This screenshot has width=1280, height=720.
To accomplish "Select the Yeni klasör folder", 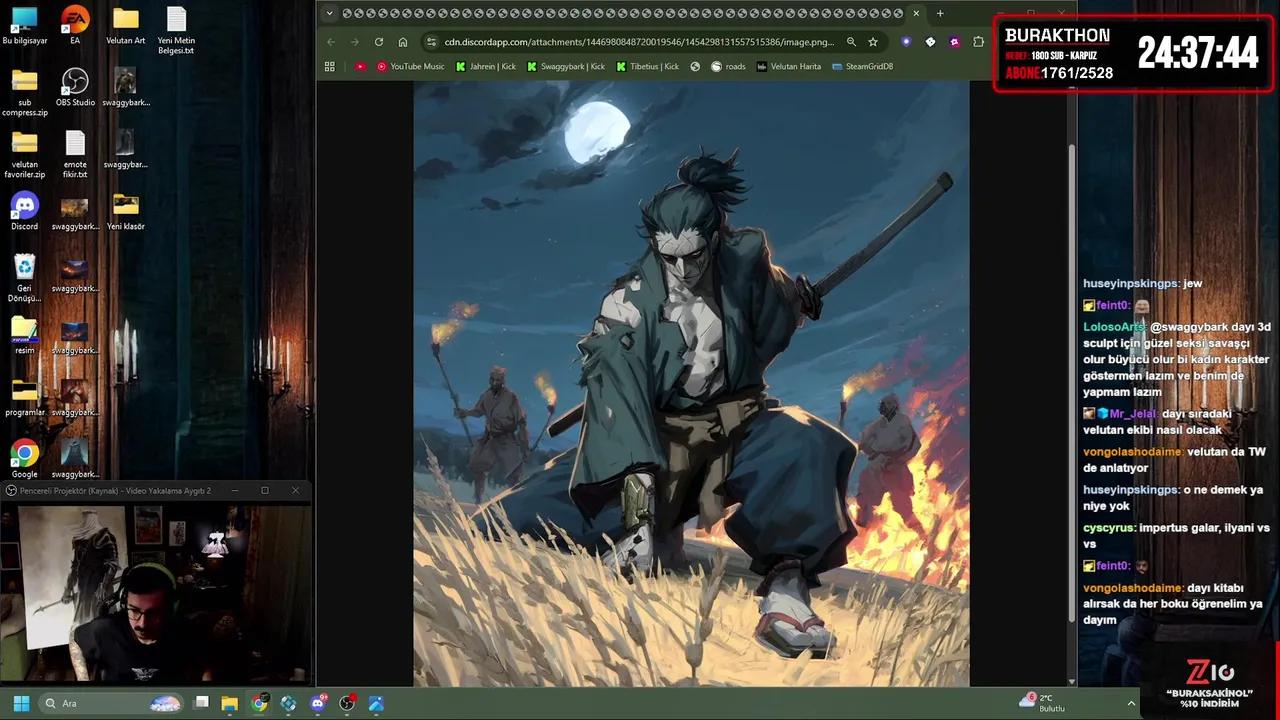I will click(x=126, y=212).
